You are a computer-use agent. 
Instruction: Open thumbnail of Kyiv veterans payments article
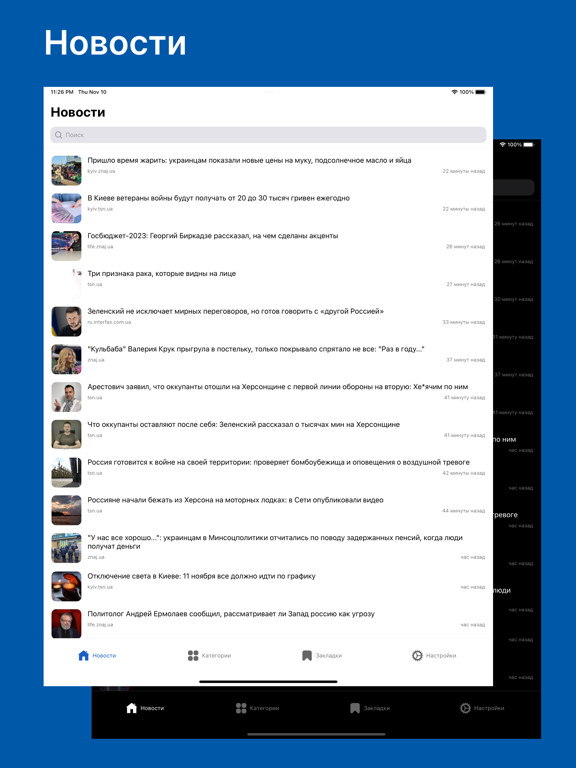pyautogui.click(x=66, y=208)
